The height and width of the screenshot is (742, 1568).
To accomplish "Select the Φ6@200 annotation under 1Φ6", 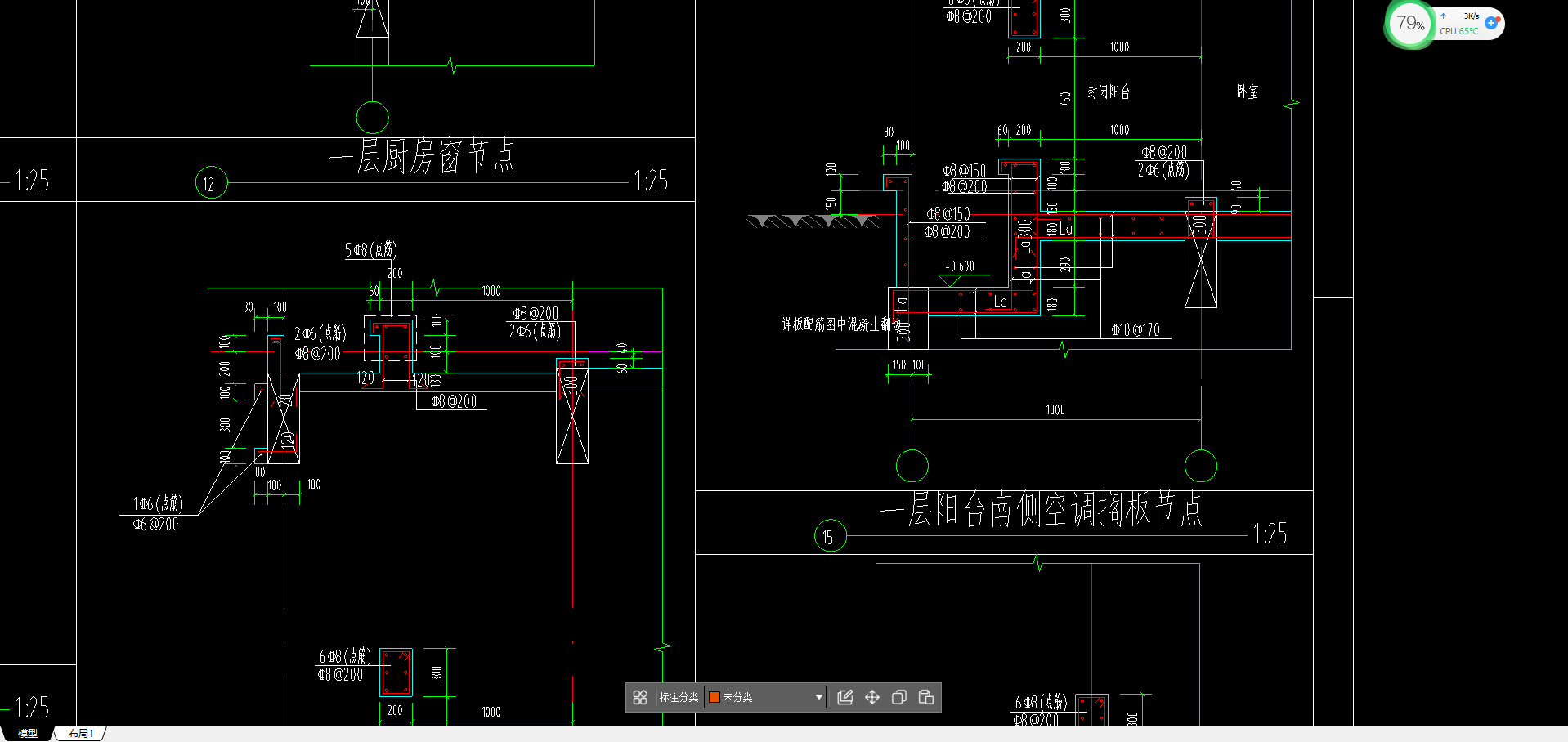I will (x=155, y=525).
